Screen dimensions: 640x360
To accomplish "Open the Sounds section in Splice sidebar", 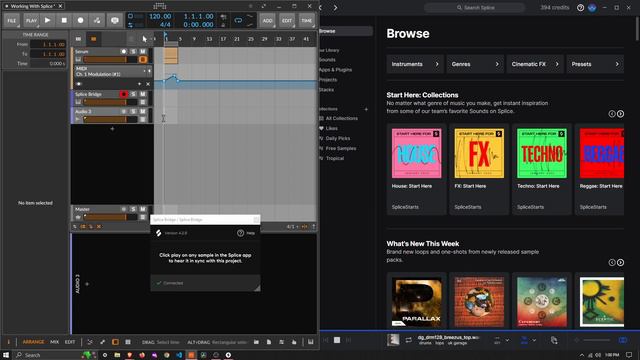I will pyautogui.click(x=327, y=60).
